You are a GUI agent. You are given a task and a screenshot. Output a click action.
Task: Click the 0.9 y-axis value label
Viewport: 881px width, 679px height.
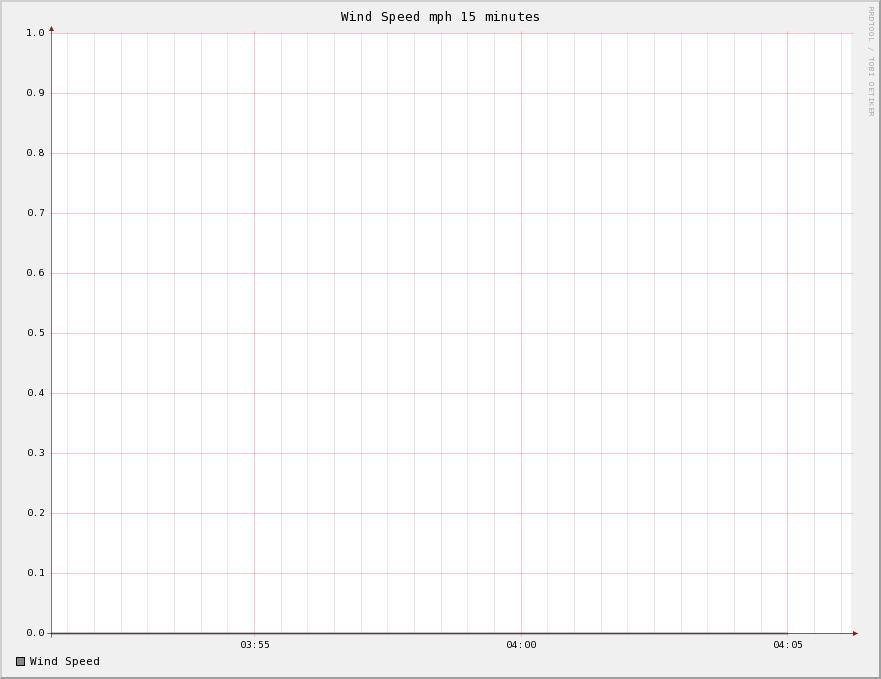click(35, 93)
